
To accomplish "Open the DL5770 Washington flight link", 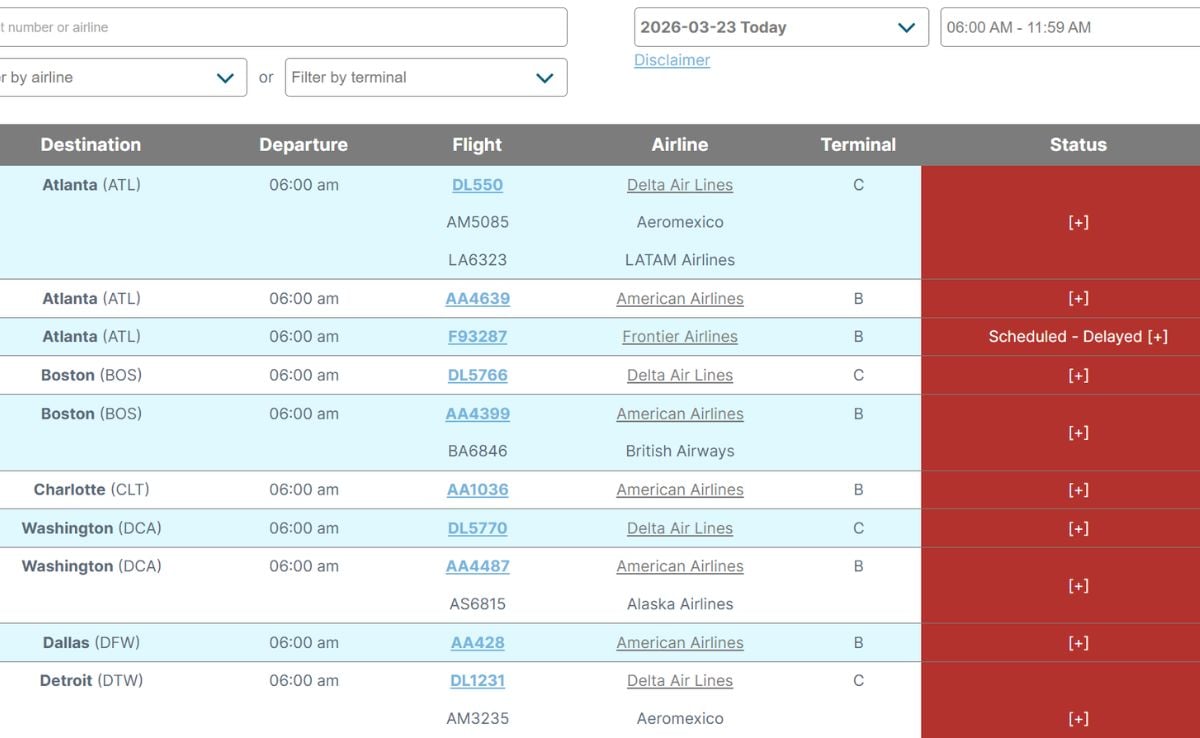I will 477,528.
